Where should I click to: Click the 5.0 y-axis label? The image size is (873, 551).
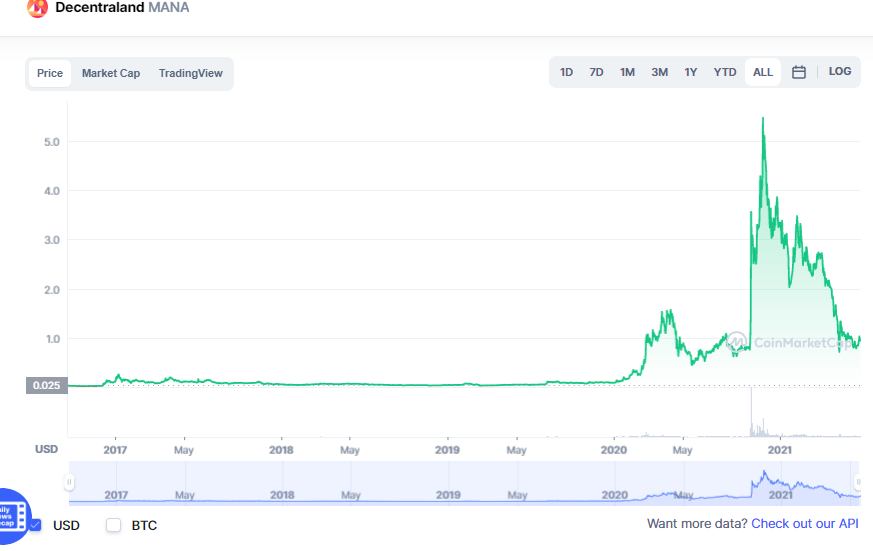[52, 142]
